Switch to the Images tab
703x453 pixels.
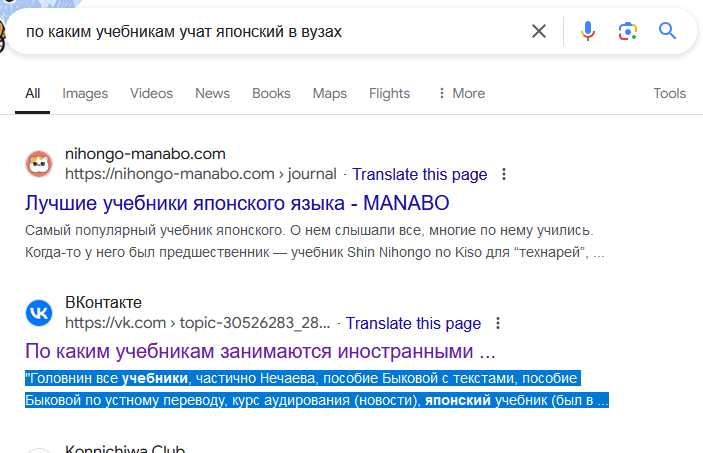click(x=85, y=93)
